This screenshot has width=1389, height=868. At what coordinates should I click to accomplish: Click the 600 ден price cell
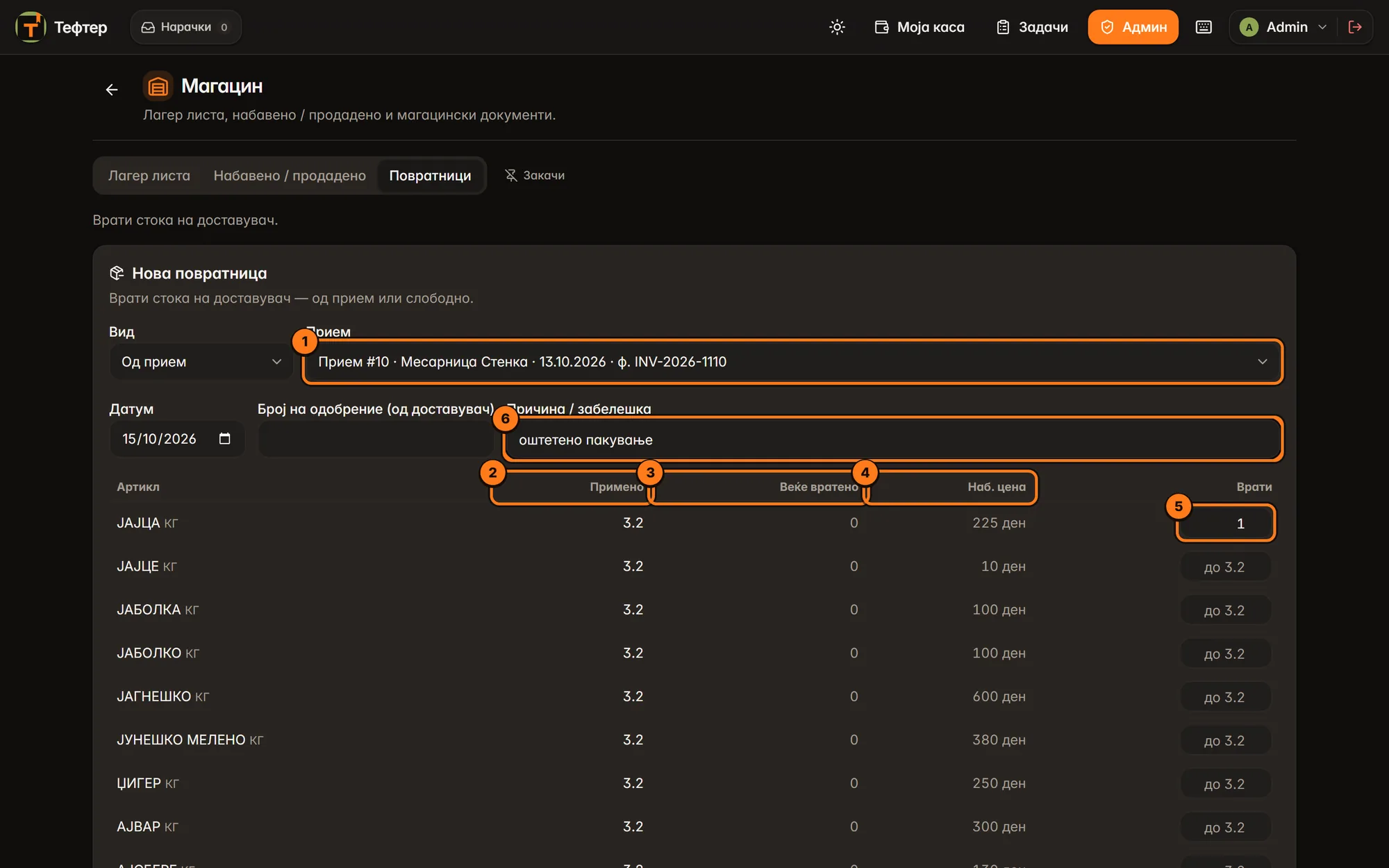click(999, 696)
